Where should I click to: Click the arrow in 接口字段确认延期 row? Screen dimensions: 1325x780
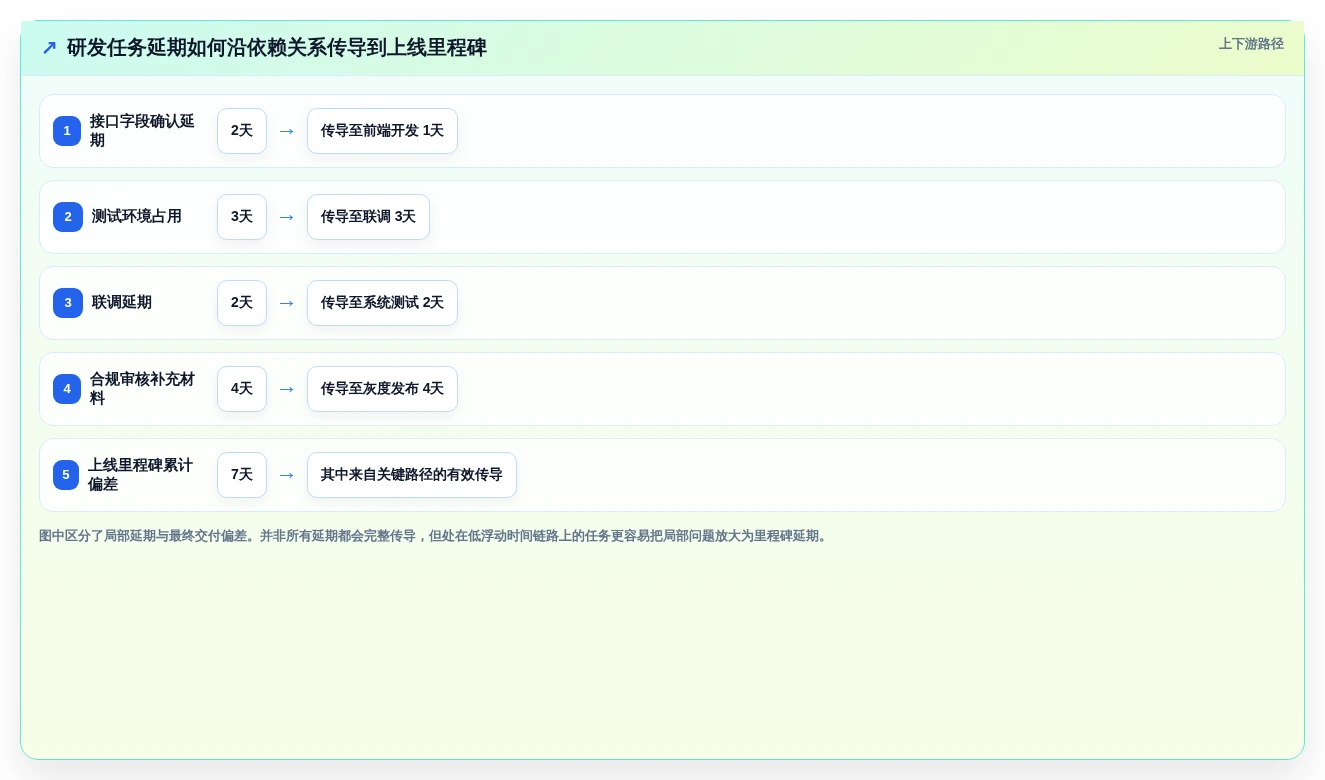click(287, 131)
